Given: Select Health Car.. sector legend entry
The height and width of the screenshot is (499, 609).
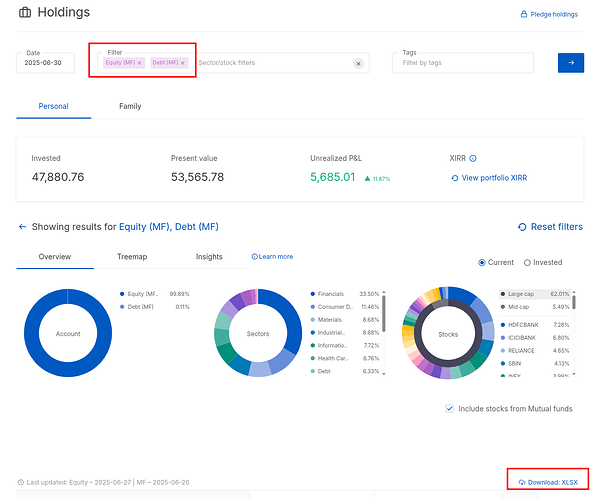Looking at the screenshot, I should point(345,358).
